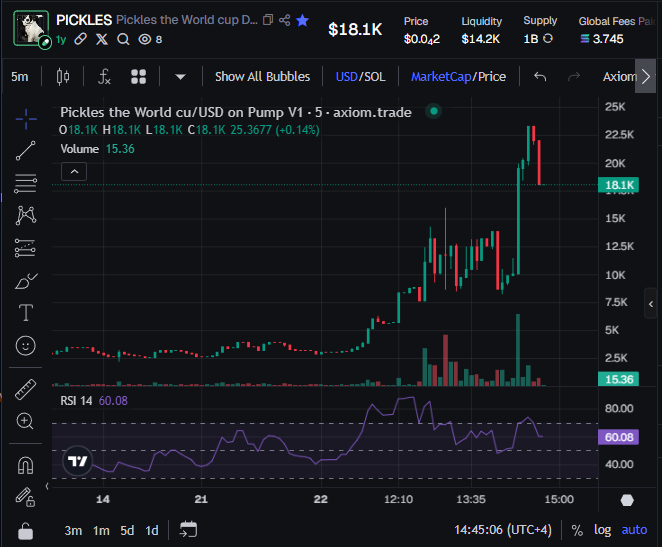This screenshot has height=547, width=662.
Task: Toggle lock while drawing mode
Action: tap(26, 497)
